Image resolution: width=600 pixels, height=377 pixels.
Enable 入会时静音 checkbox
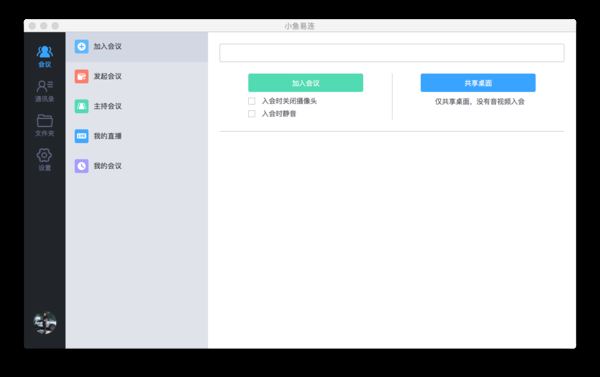click(x=252, y=114)
